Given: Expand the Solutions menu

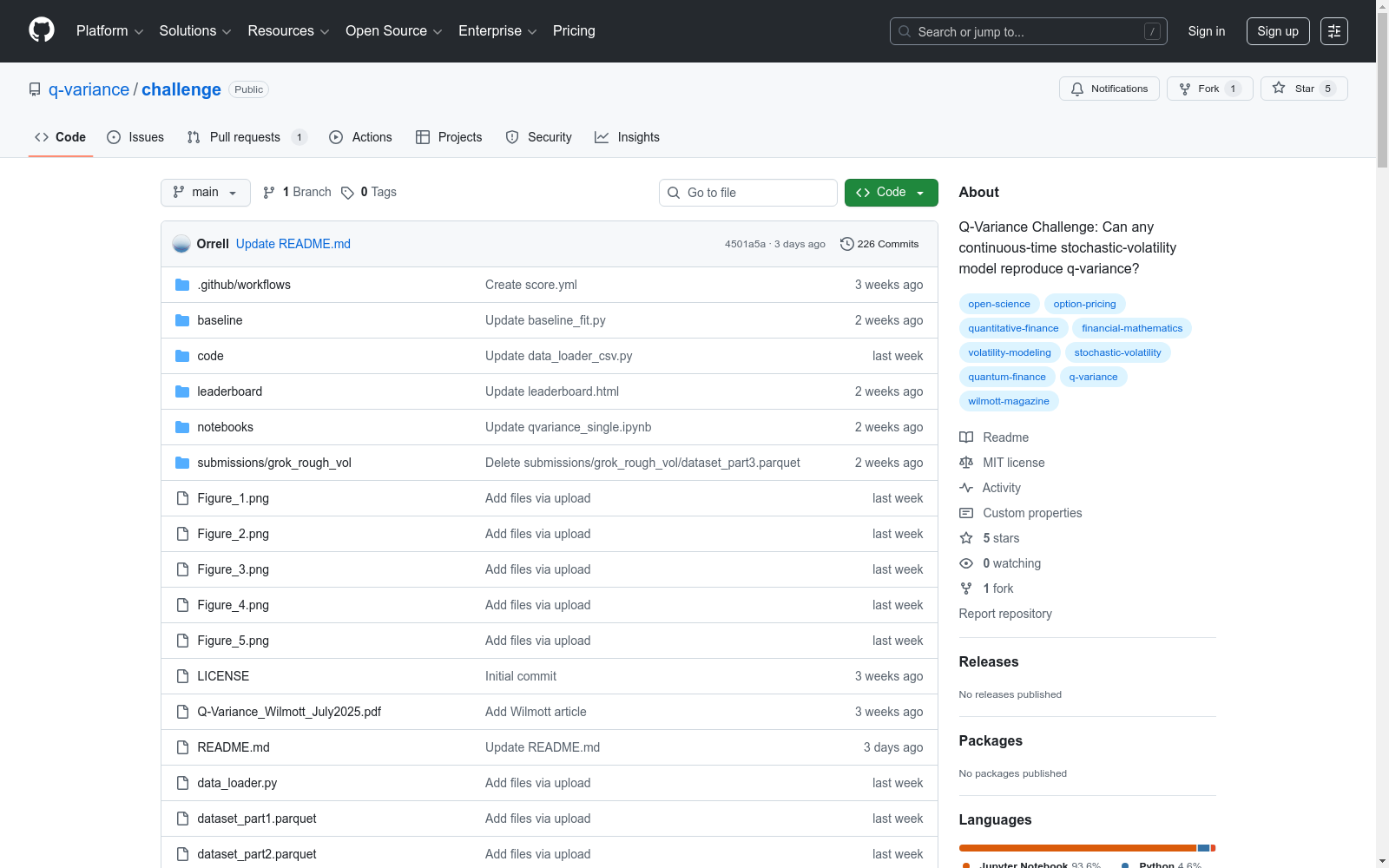Looking at the screenshot, I should (x=195, y=31).
